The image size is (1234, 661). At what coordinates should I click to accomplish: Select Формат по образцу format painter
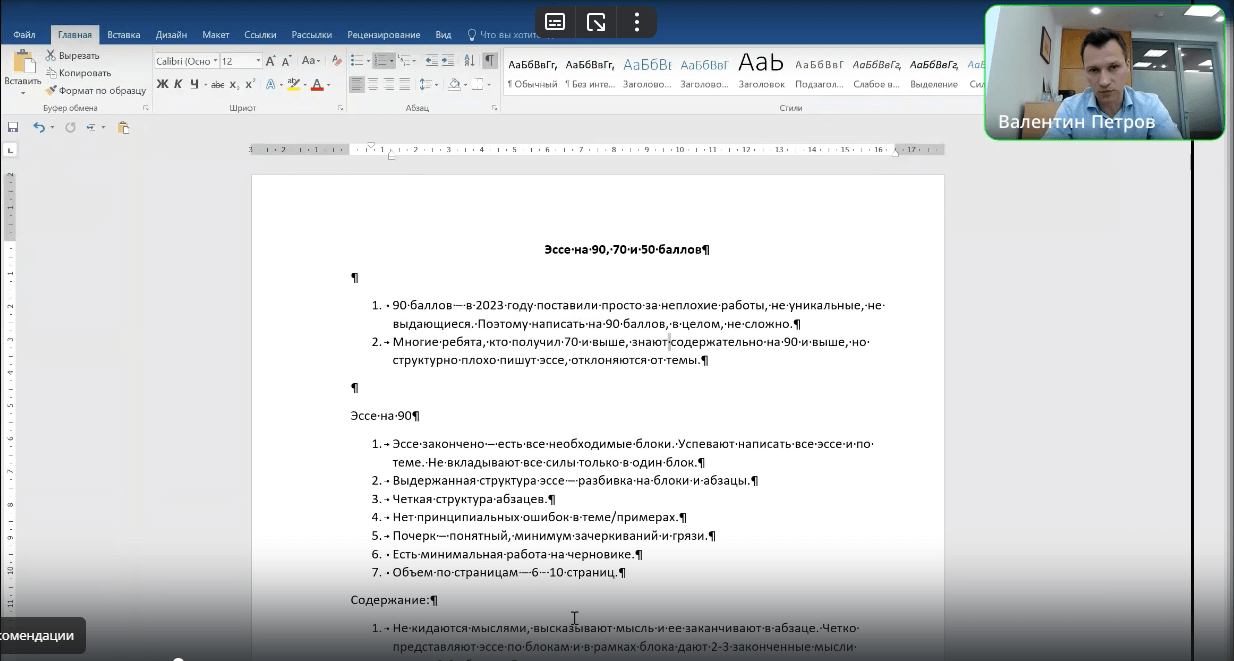[x=96, y=90]
